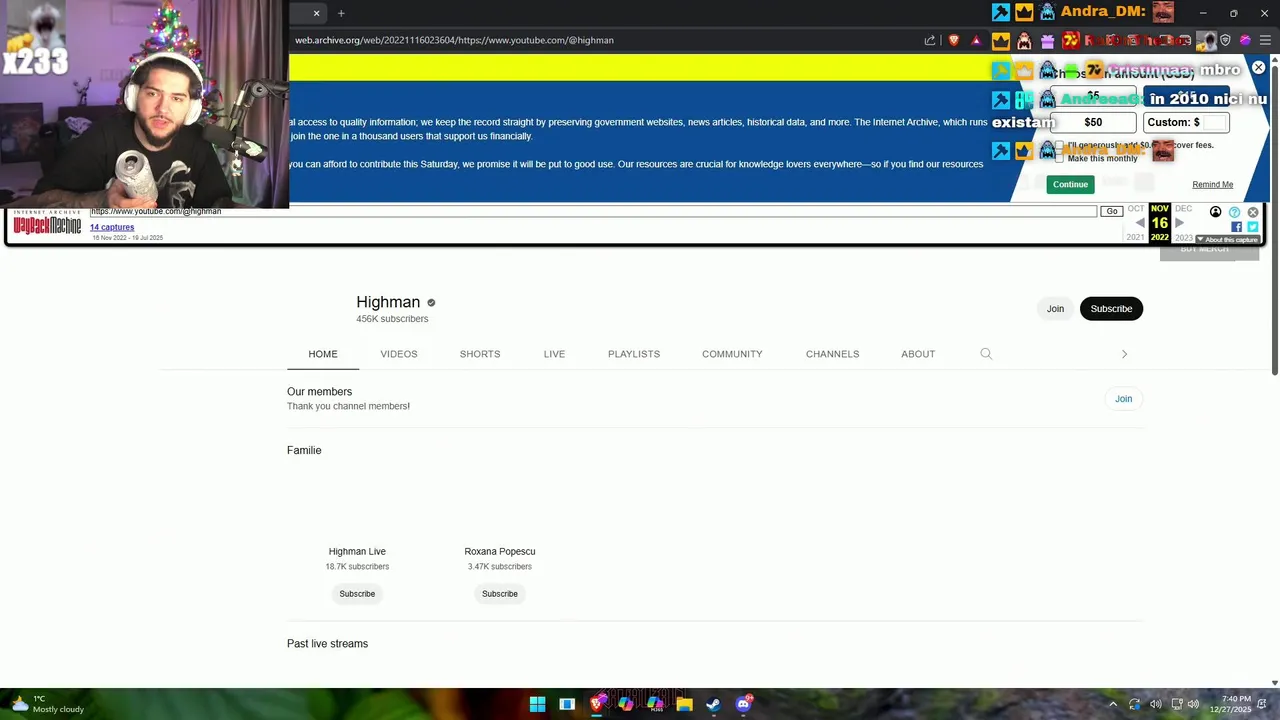Viewport: 1280px width, 720px height.
Task: Close the Wayback toolbar
Action: tap(1253, 212)
